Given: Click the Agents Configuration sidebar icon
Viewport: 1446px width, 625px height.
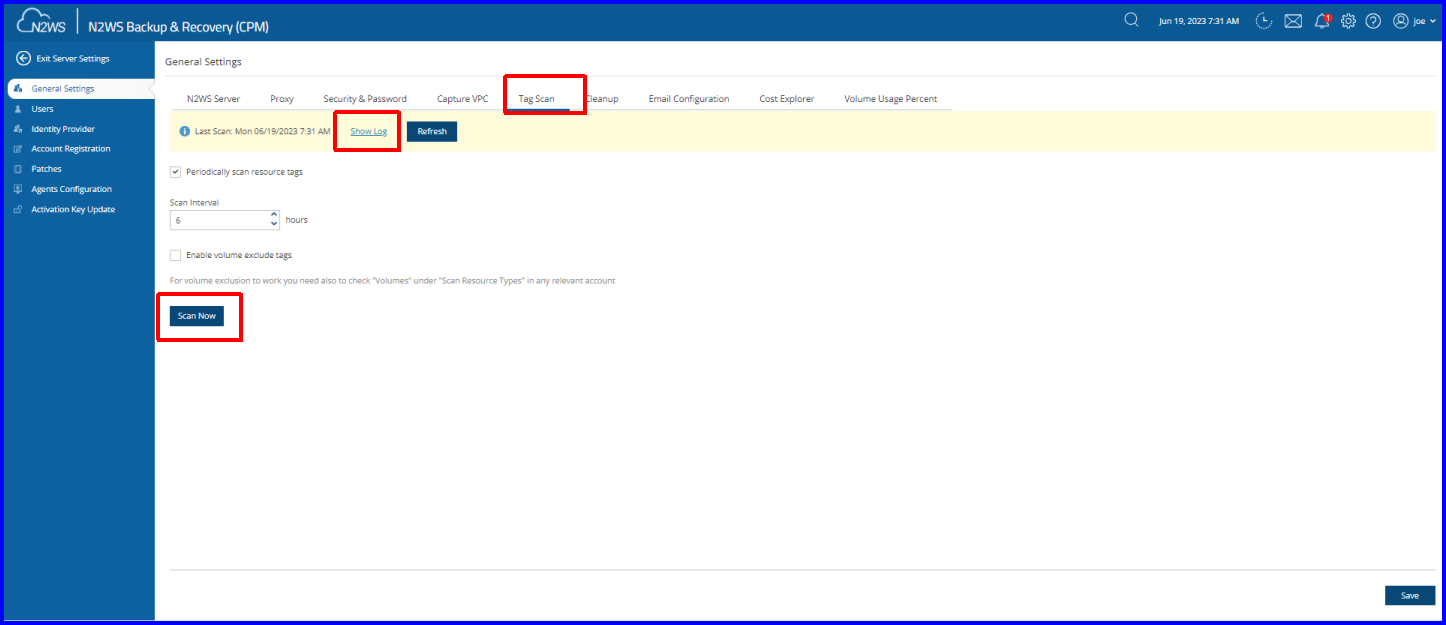Looking at the screenshot, I should pyautogui.click(x=18, y=189).
